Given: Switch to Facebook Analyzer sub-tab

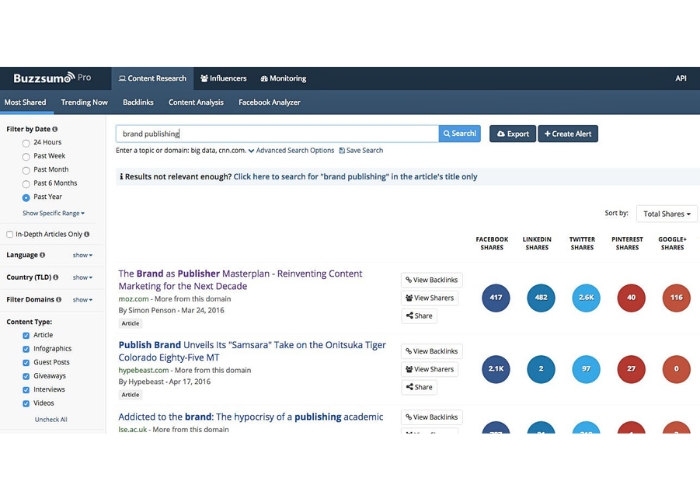Looking at the screenshot, I should coord(269,102).
